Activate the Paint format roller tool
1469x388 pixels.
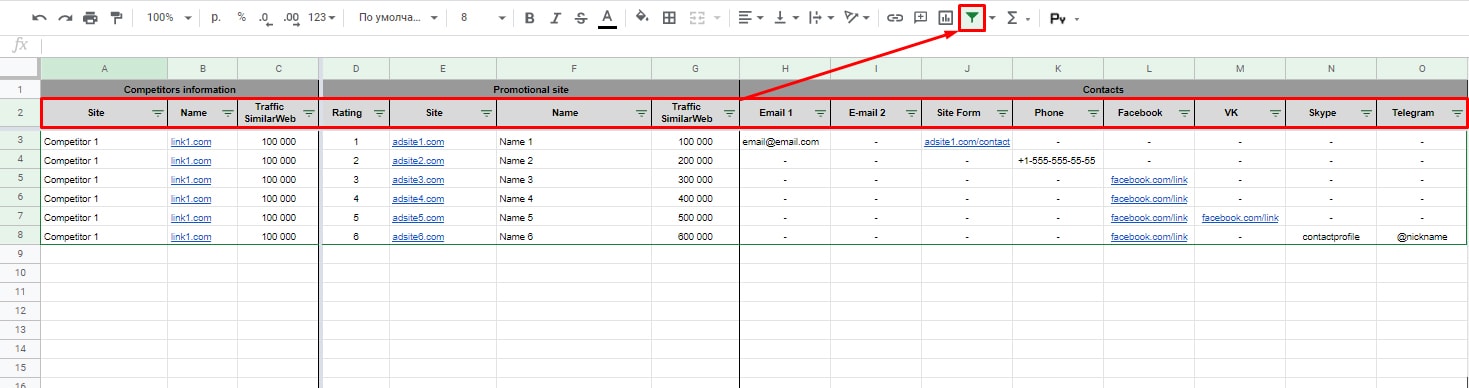click(117, 18)
